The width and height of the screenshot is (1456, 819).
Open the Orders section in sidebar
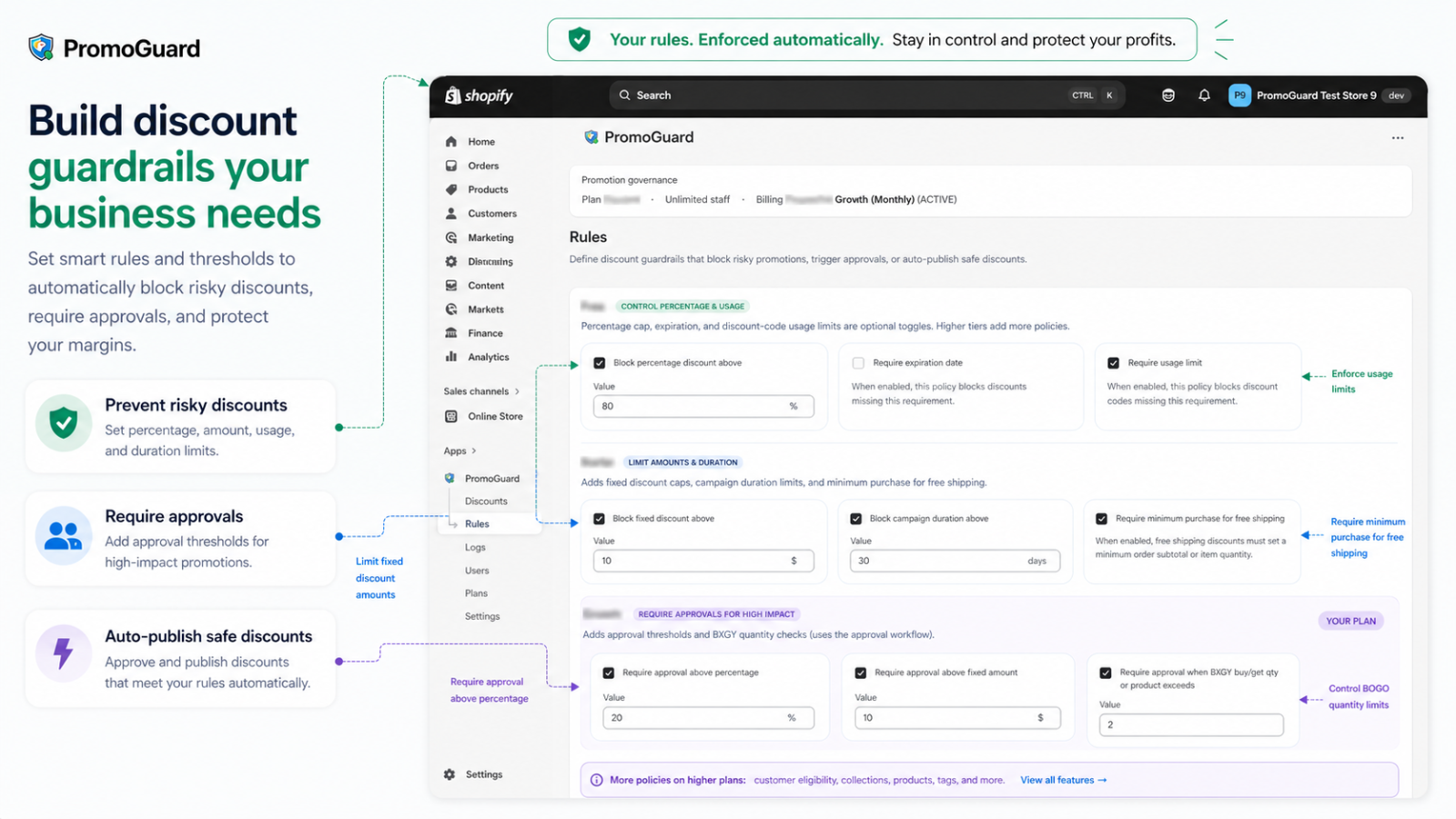coord(483,166)
